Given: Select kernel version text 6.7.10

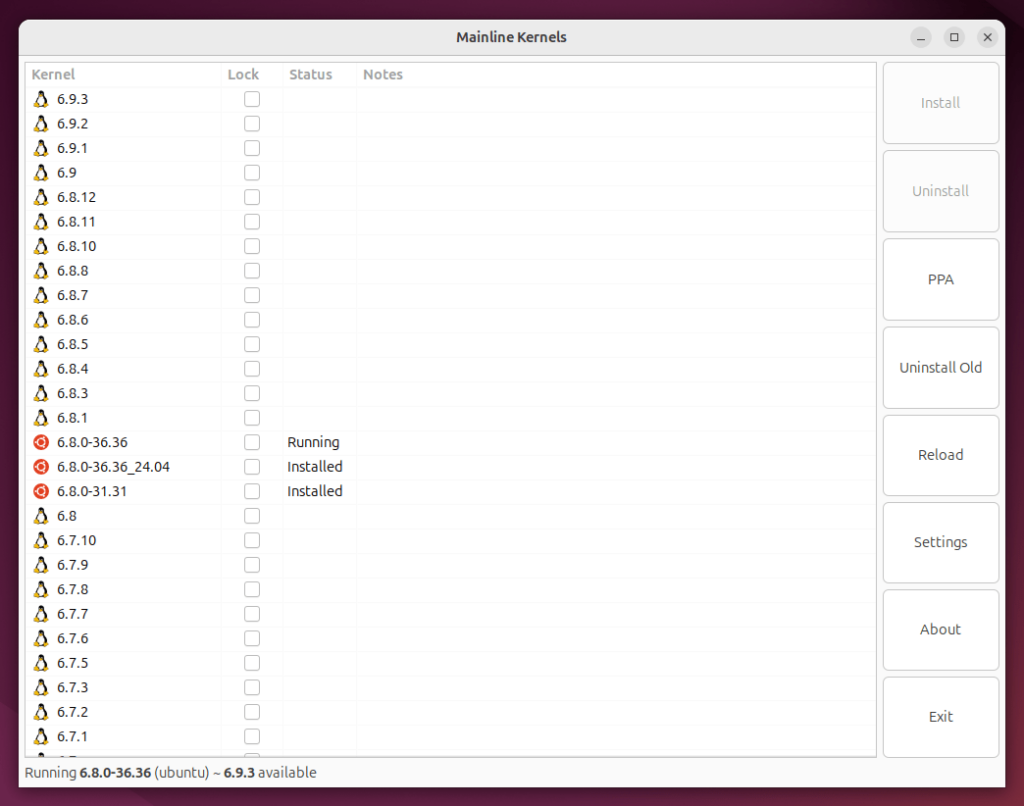Looking at the screenshot, I should (76, 540).
